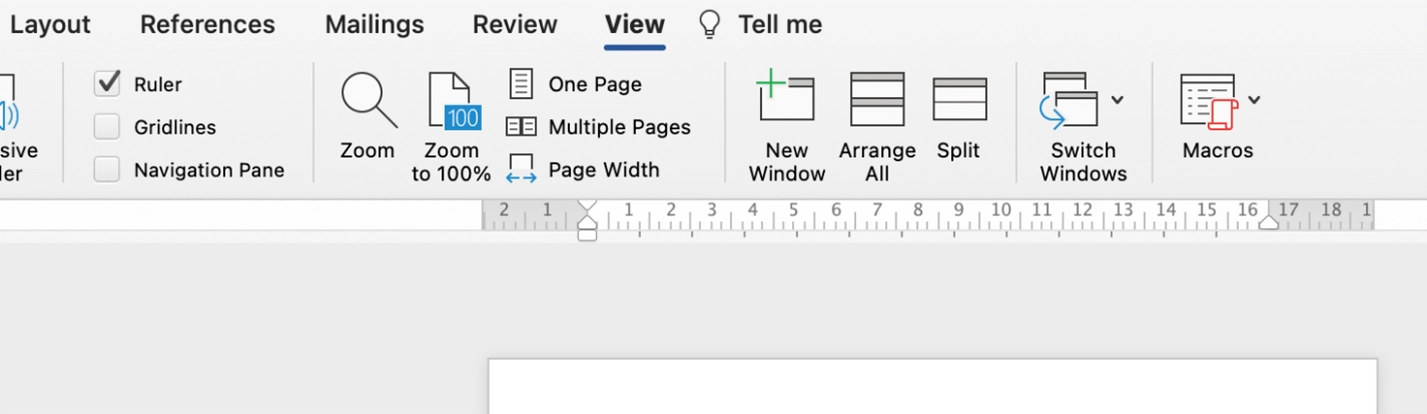Click Arrange All windows icon
The height and width of the screenshot is (414, 1427).
[877, 99]
